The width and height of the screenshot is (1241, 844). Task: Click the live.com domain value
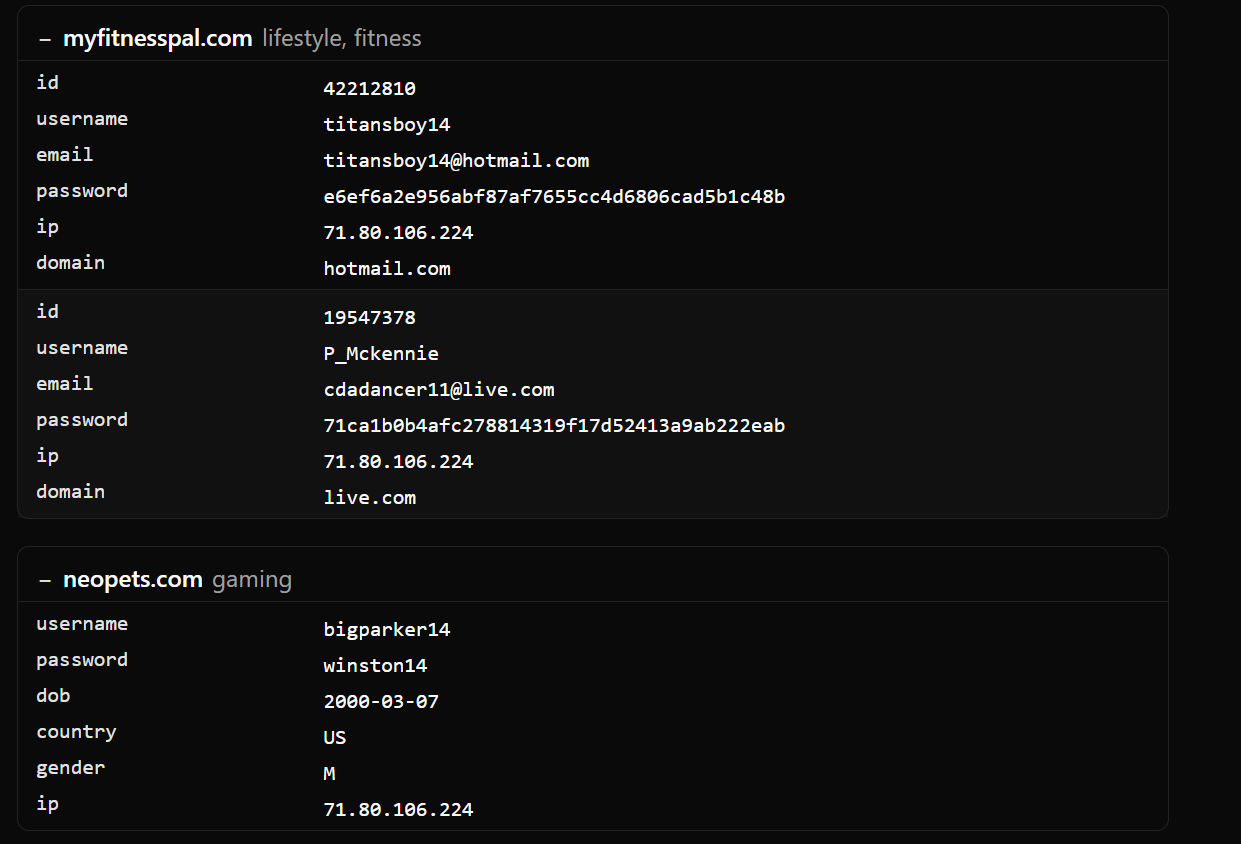point(369,498)
